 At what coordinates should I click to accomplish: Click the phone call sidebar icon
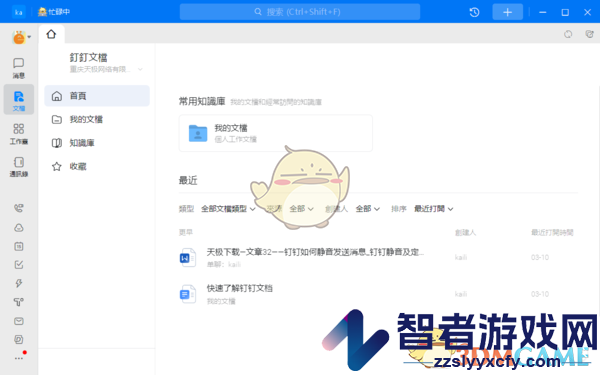[x=18, y=208]
